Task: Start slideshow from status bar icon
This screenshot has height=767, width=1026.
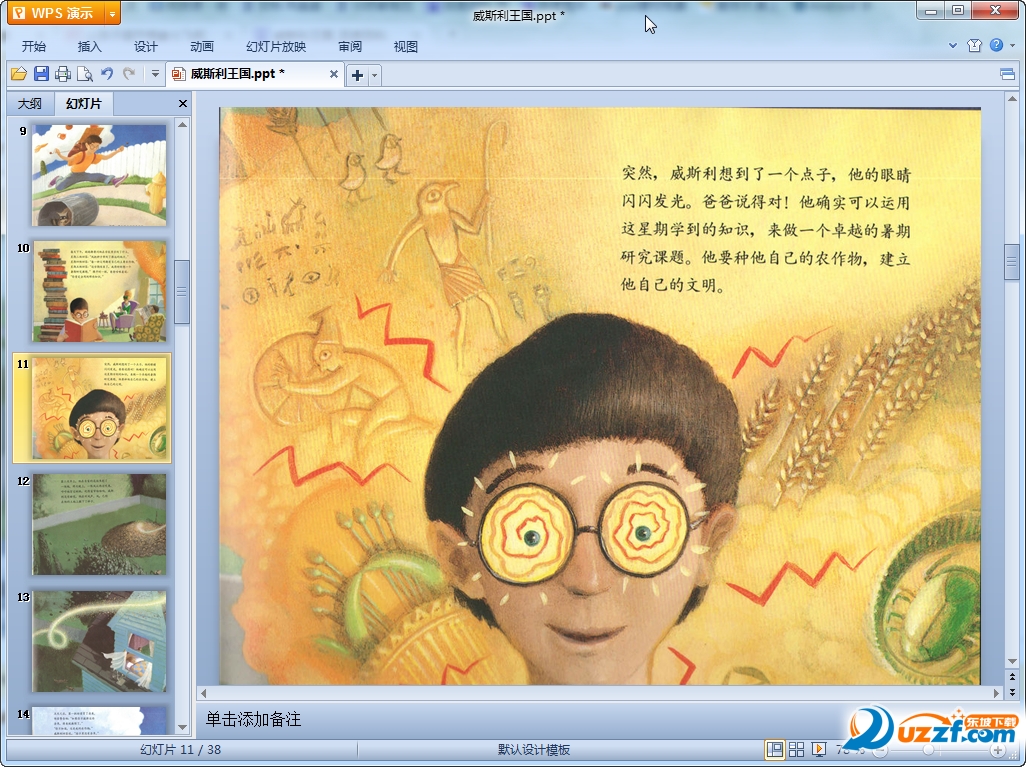Action: [819, 750]
